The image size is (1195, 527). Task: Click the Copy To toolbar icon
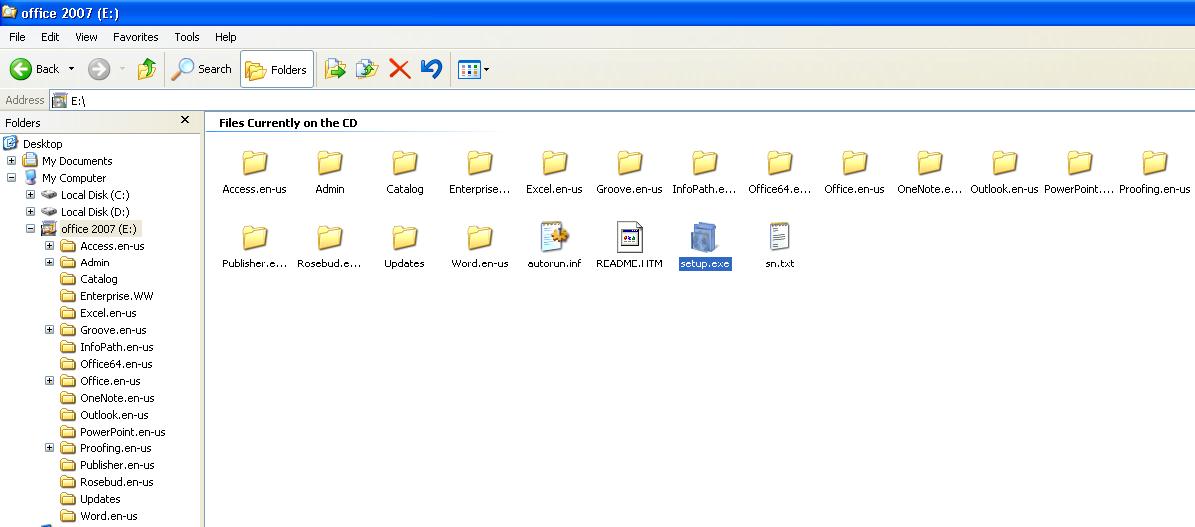(x=367, y=69)
